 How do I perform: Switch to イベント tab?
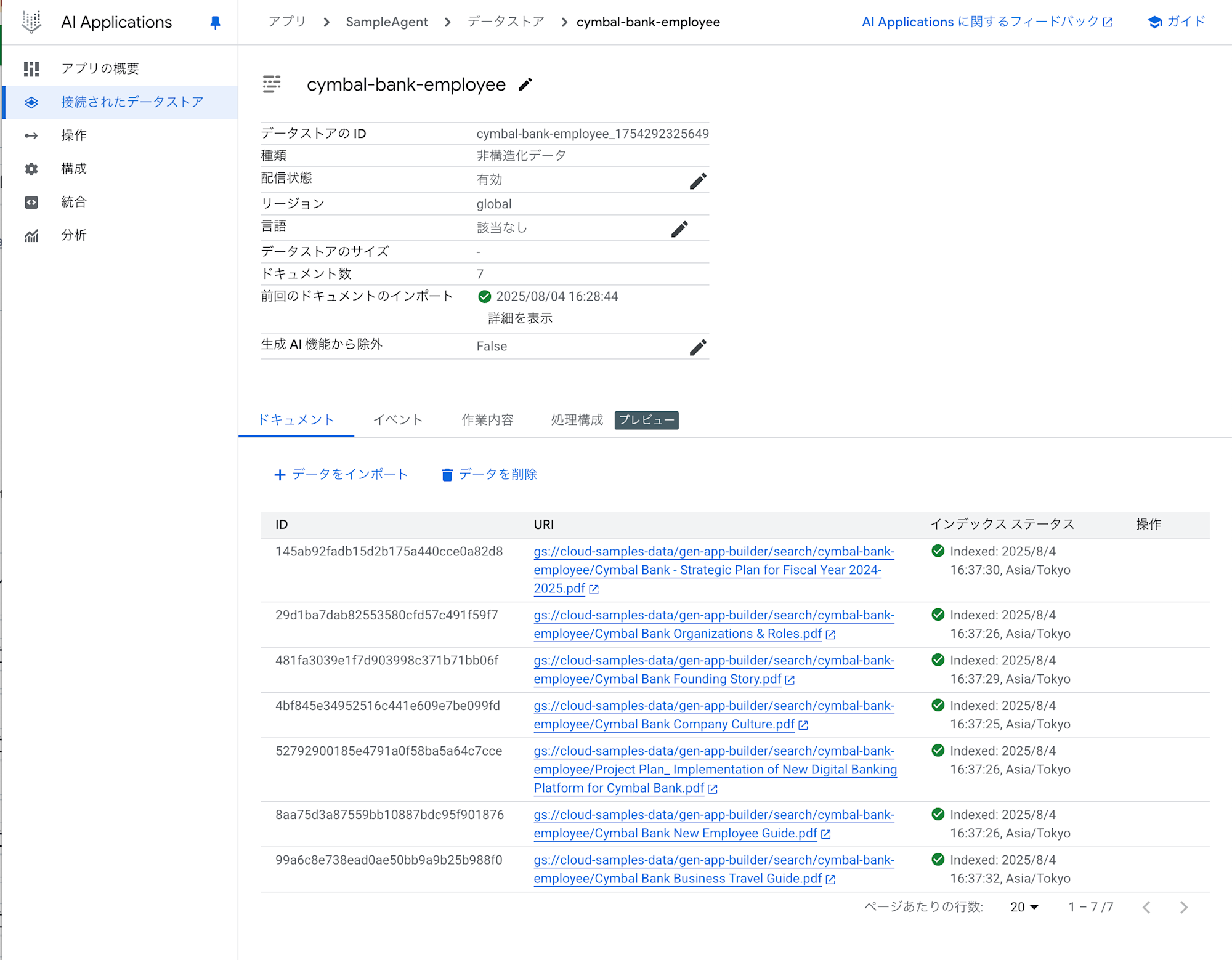tap(398, 420)
